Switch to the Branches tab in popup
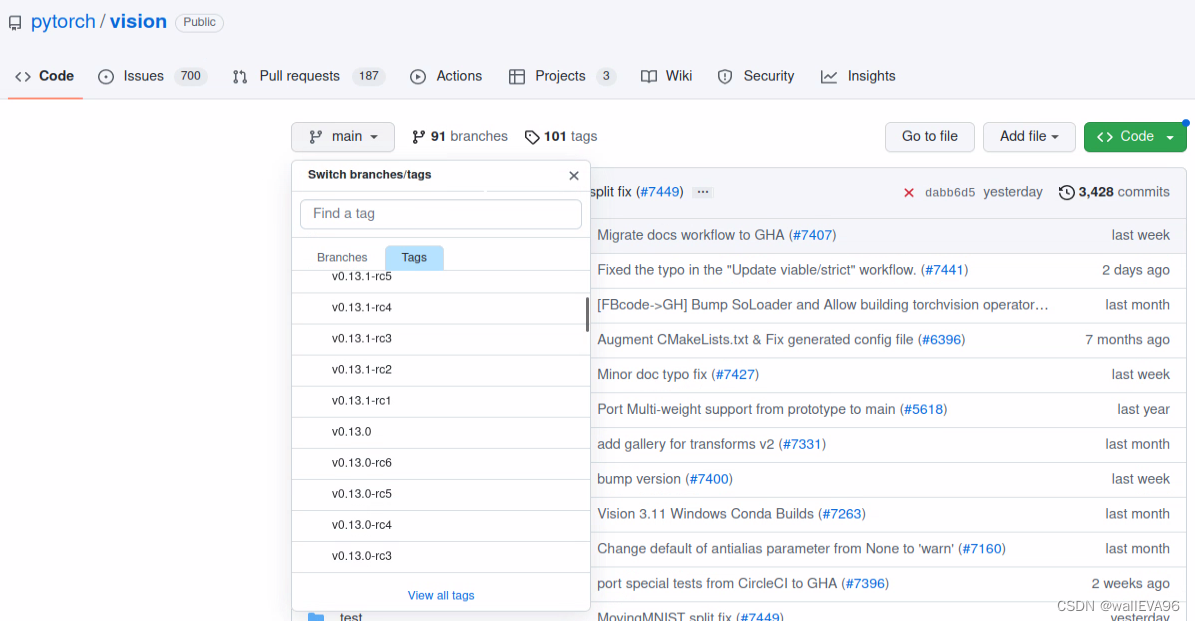The height and width of the screenshot is (621, 1195). 342,258
